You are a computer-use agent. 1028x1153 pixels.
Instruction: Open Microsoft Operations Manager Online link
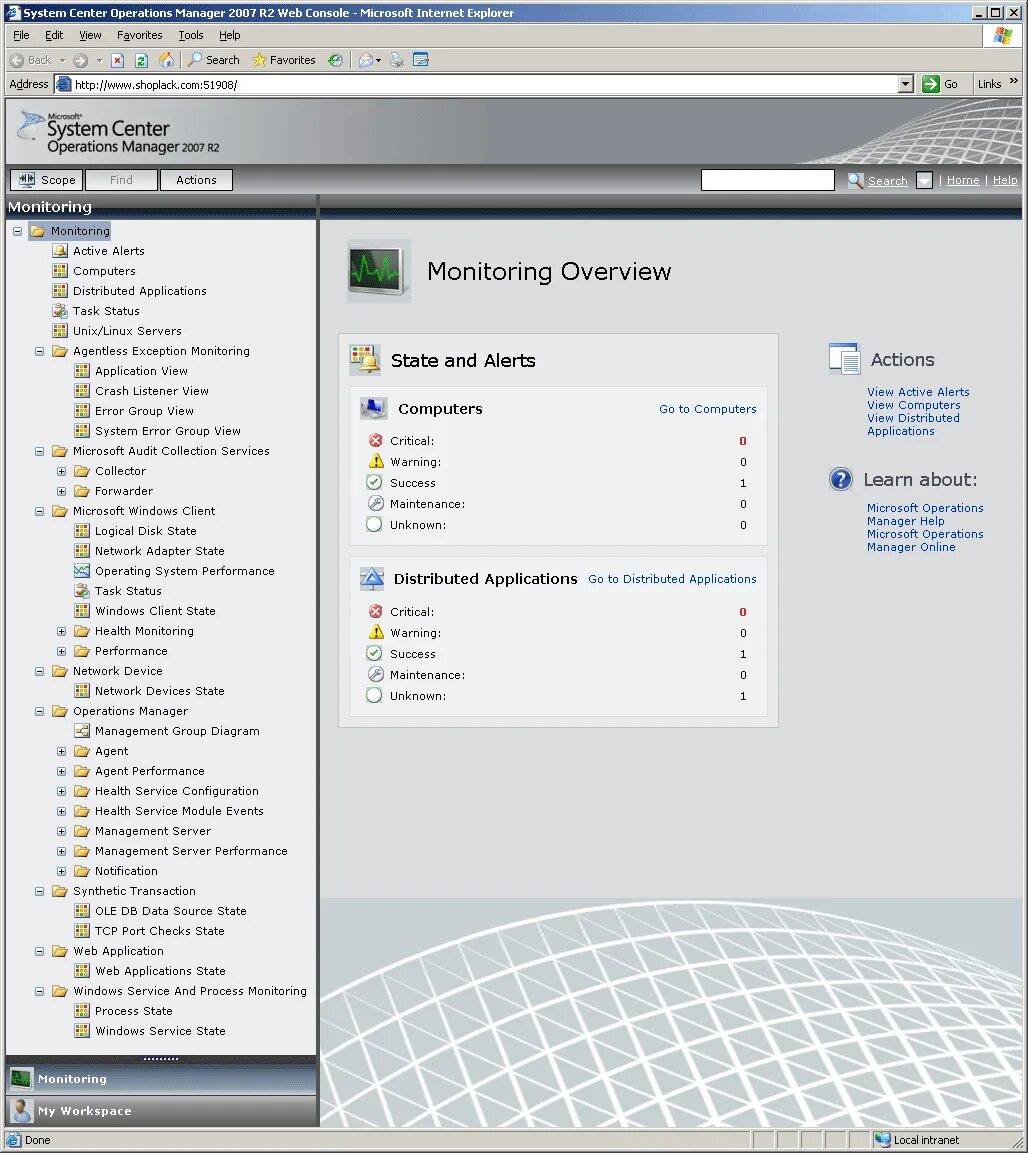click(x=924, y=540)
